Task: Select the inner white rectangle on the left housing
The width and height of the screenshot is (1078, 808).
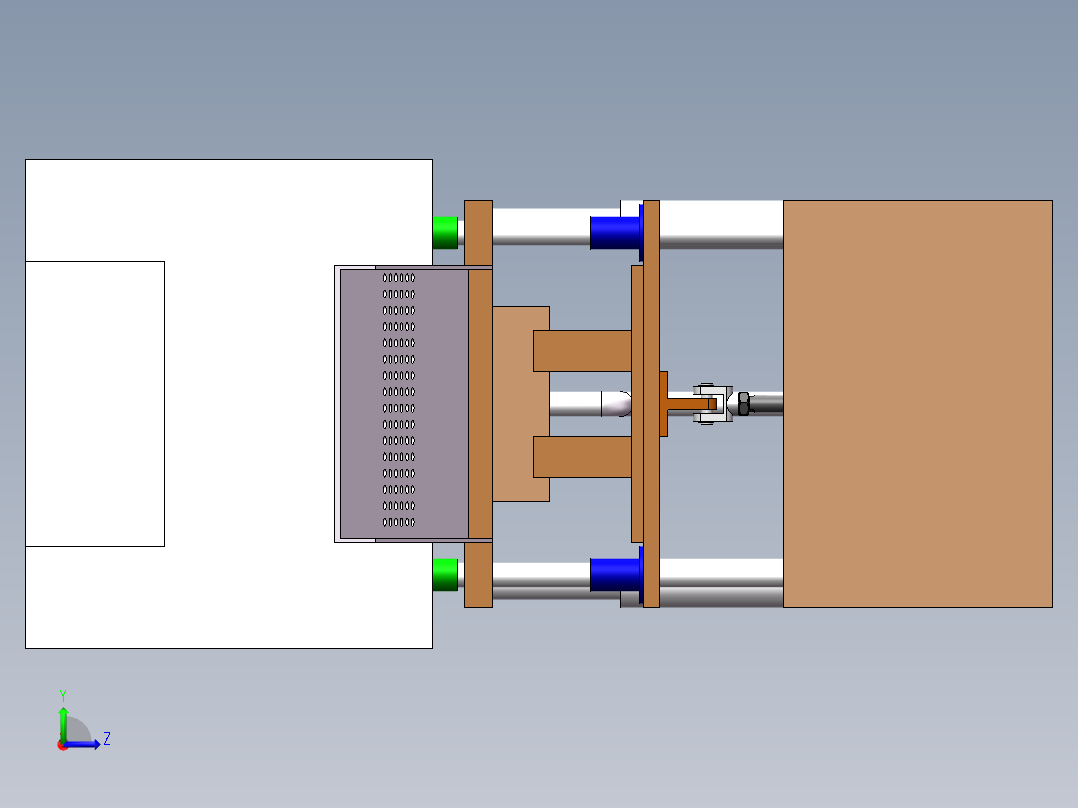Action: click(95, 404)
